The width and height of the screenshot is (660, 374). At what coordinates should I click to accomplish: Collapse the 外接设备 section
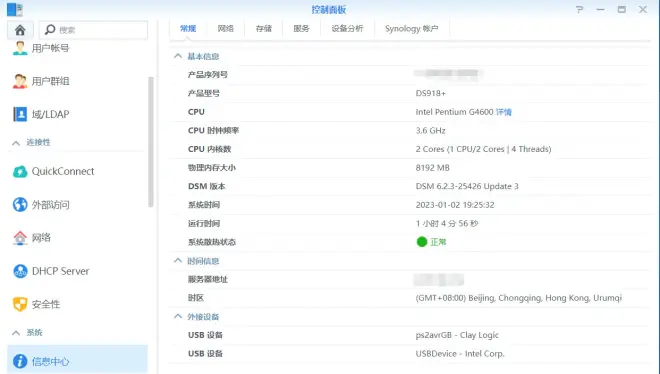coord(178,316)
